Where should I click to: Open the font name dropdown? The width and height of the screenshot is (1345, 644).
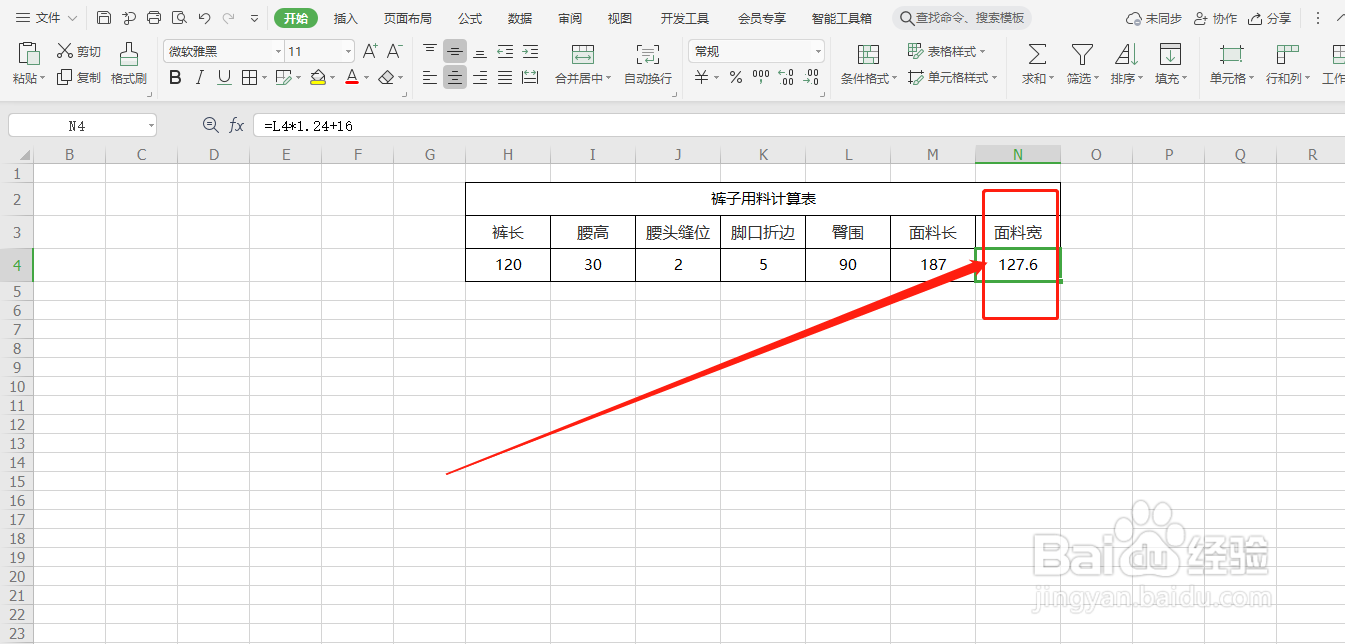click(x=277, y=50)
